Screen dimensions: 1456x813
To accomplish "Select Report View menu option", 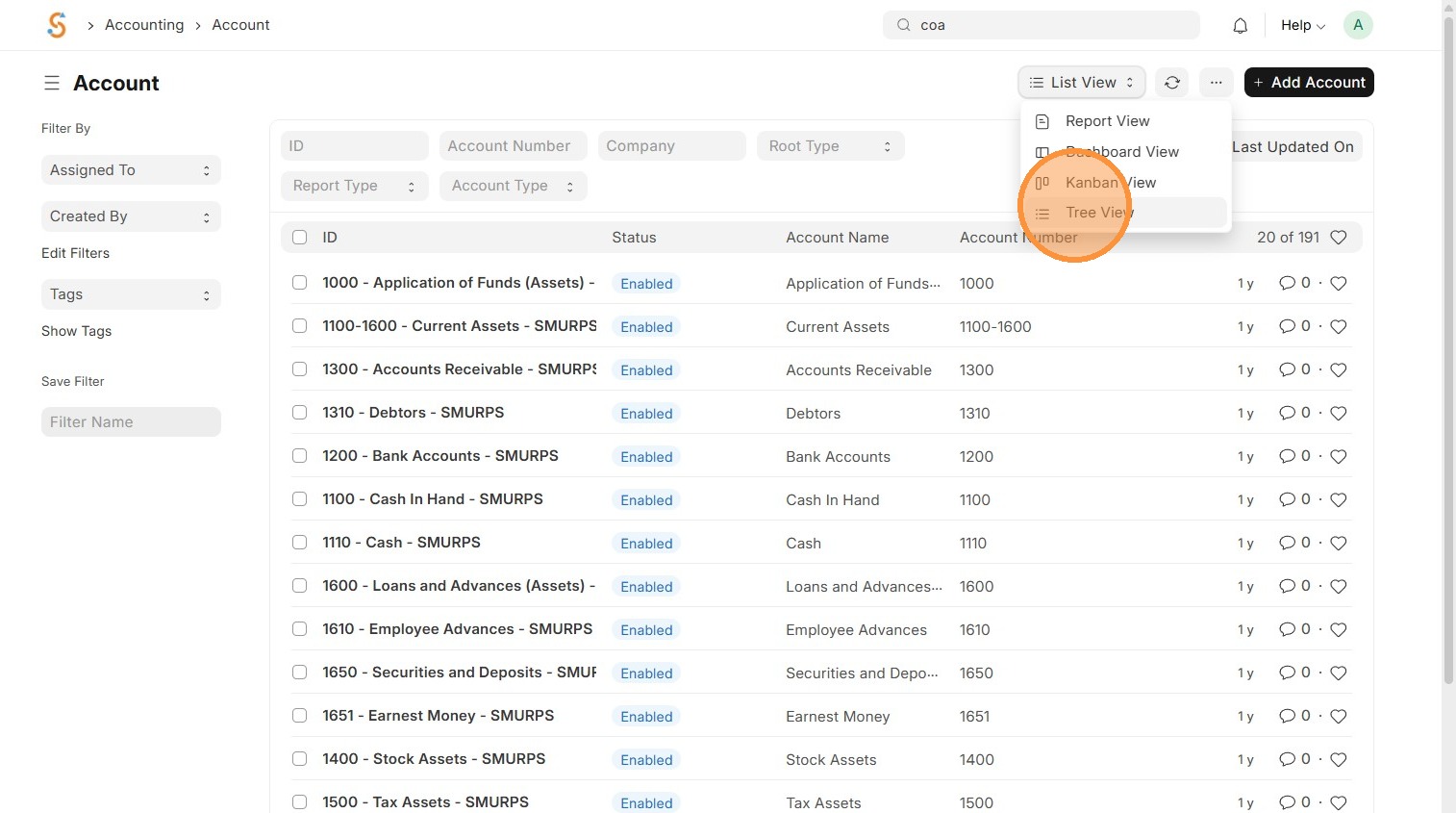I will click(1107, 121).
